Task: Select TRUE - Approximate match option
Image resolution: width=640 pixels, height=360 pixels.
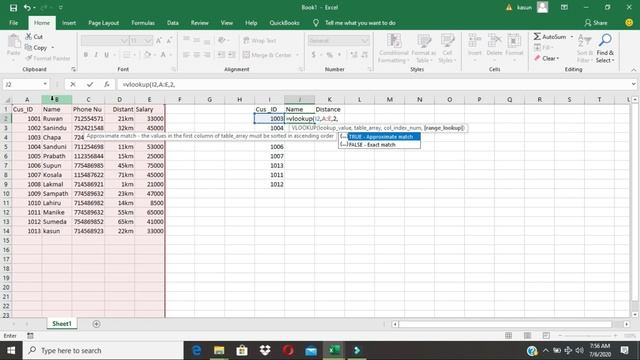Action: coord(380,137)
